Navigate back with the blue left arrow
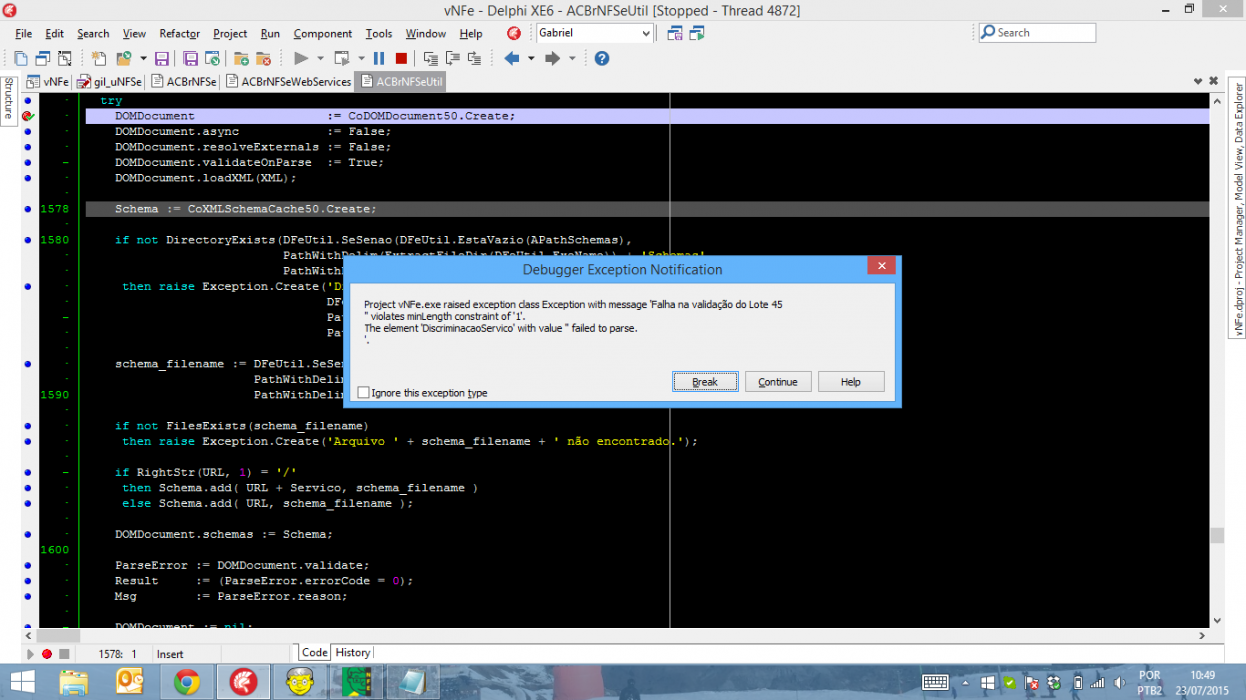 tap(512, 59)
